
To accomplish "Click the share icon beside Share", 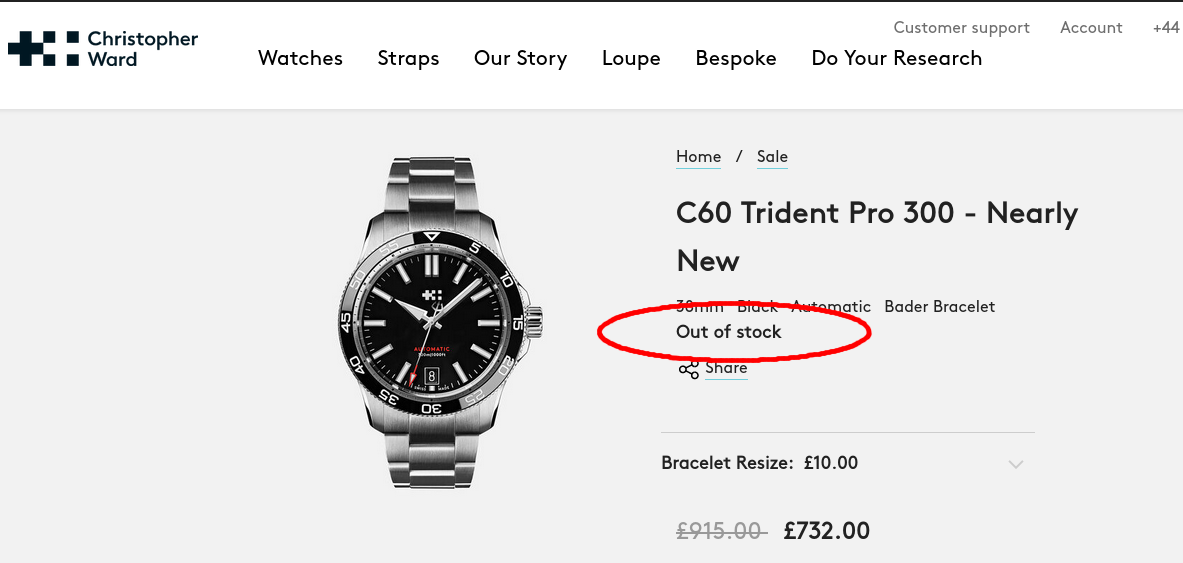I will point(688,370).
